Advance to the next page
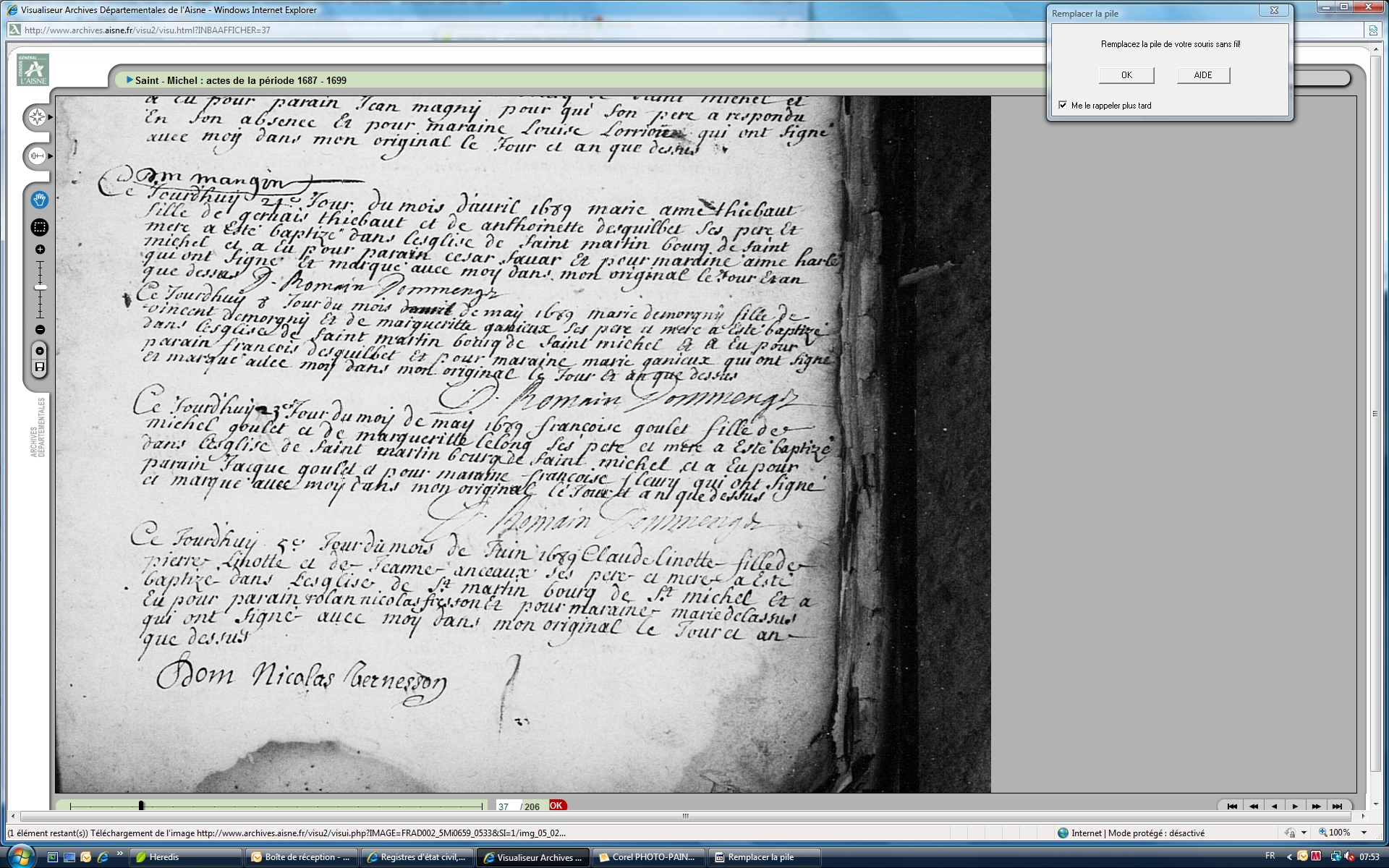1389x868 pixels. tap(1295, 806)
